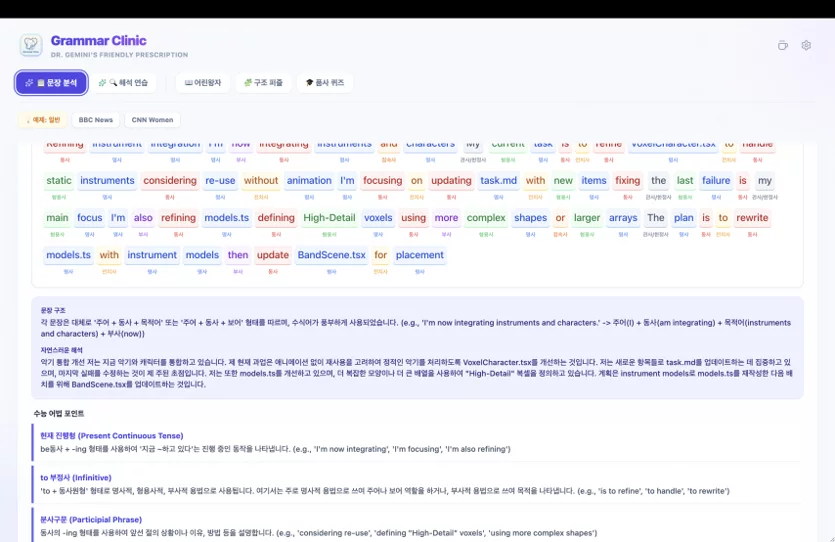
Task: Click the 'failure' word chip
Action: [x=716, y=180]
